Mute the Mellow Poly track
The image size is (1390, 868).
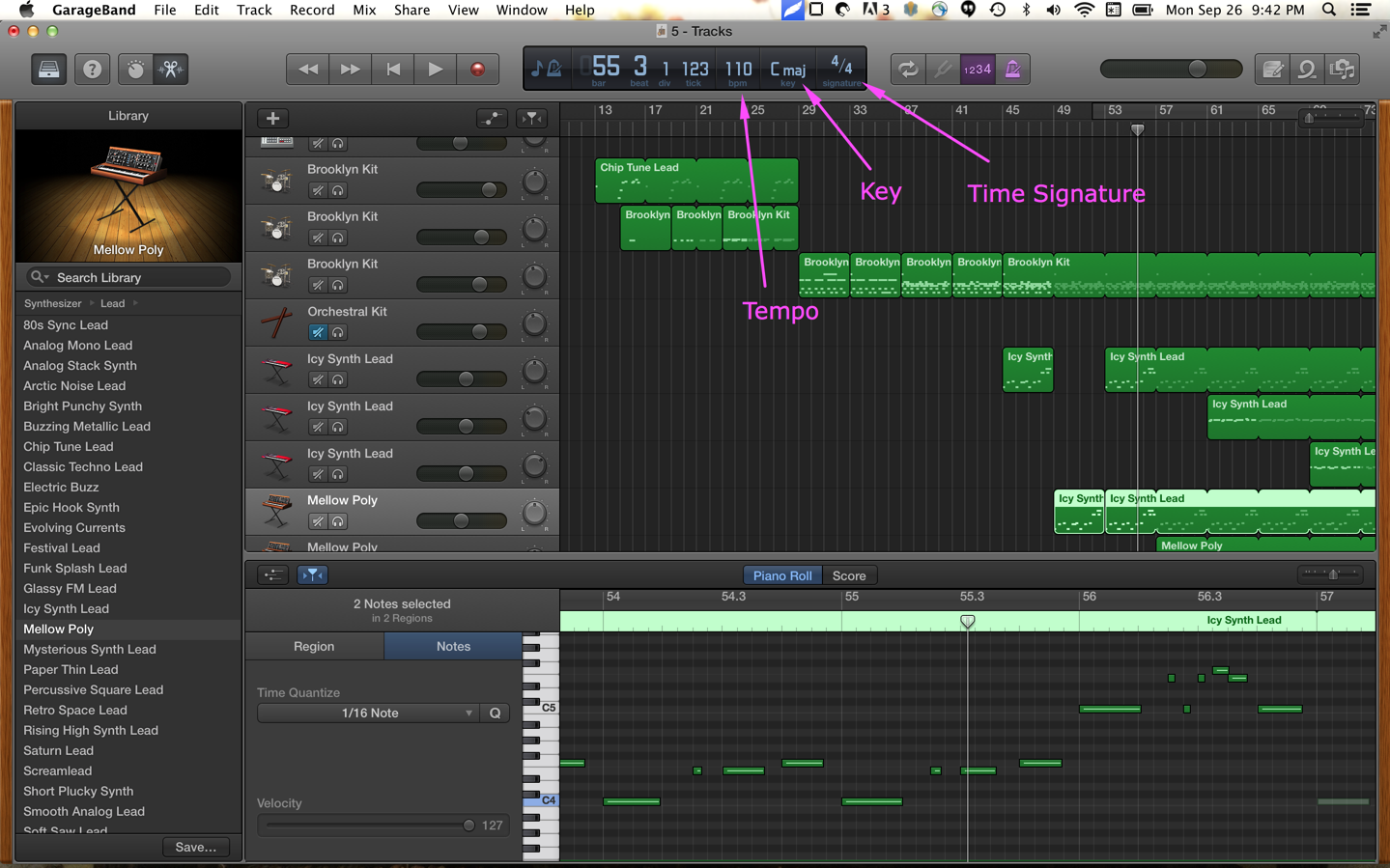click(x=318, y=521)
